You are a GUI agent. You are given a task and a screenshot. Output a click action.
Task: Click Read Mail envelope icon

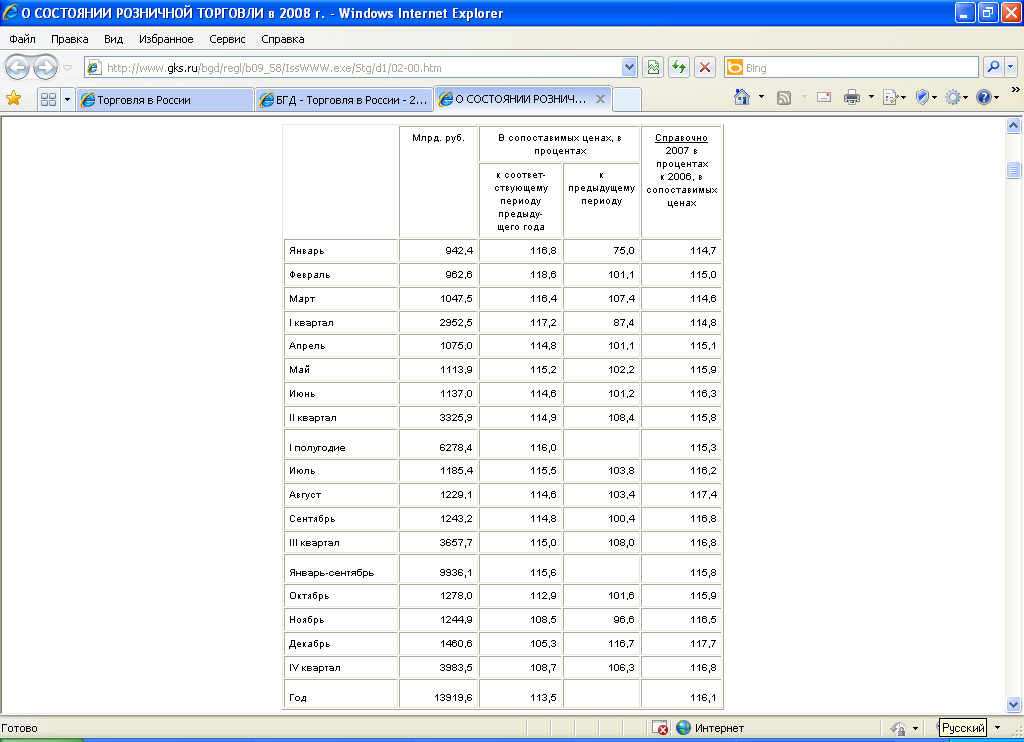coord(824,97)
